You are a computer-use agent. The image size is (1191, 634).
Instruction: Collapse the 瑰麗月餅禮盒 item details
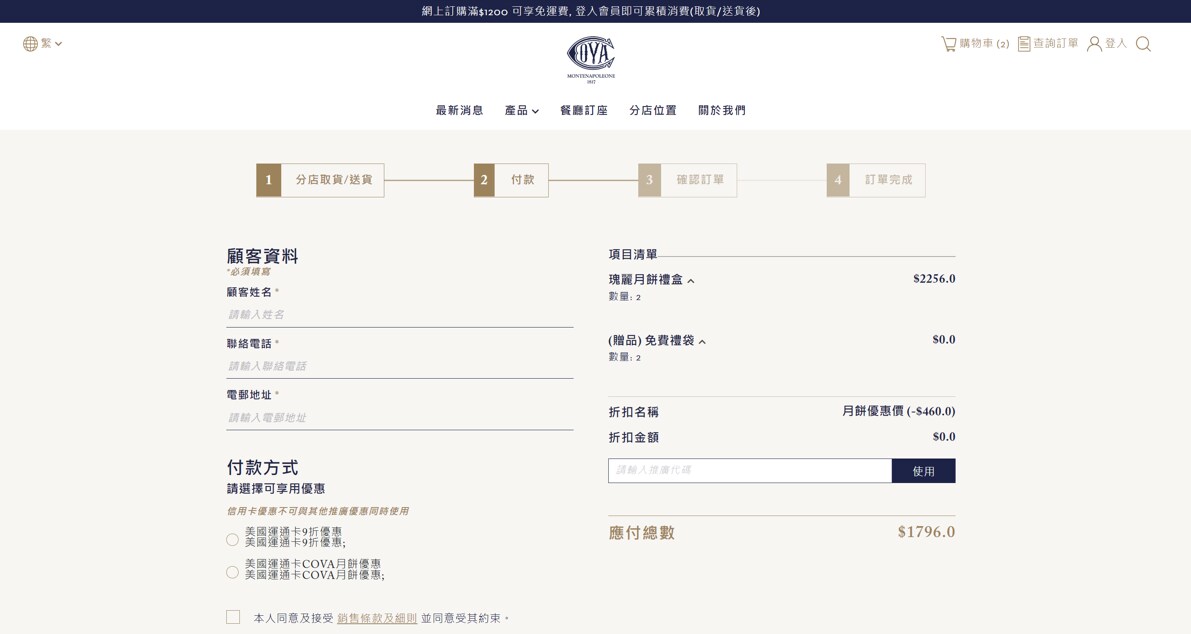691,281
